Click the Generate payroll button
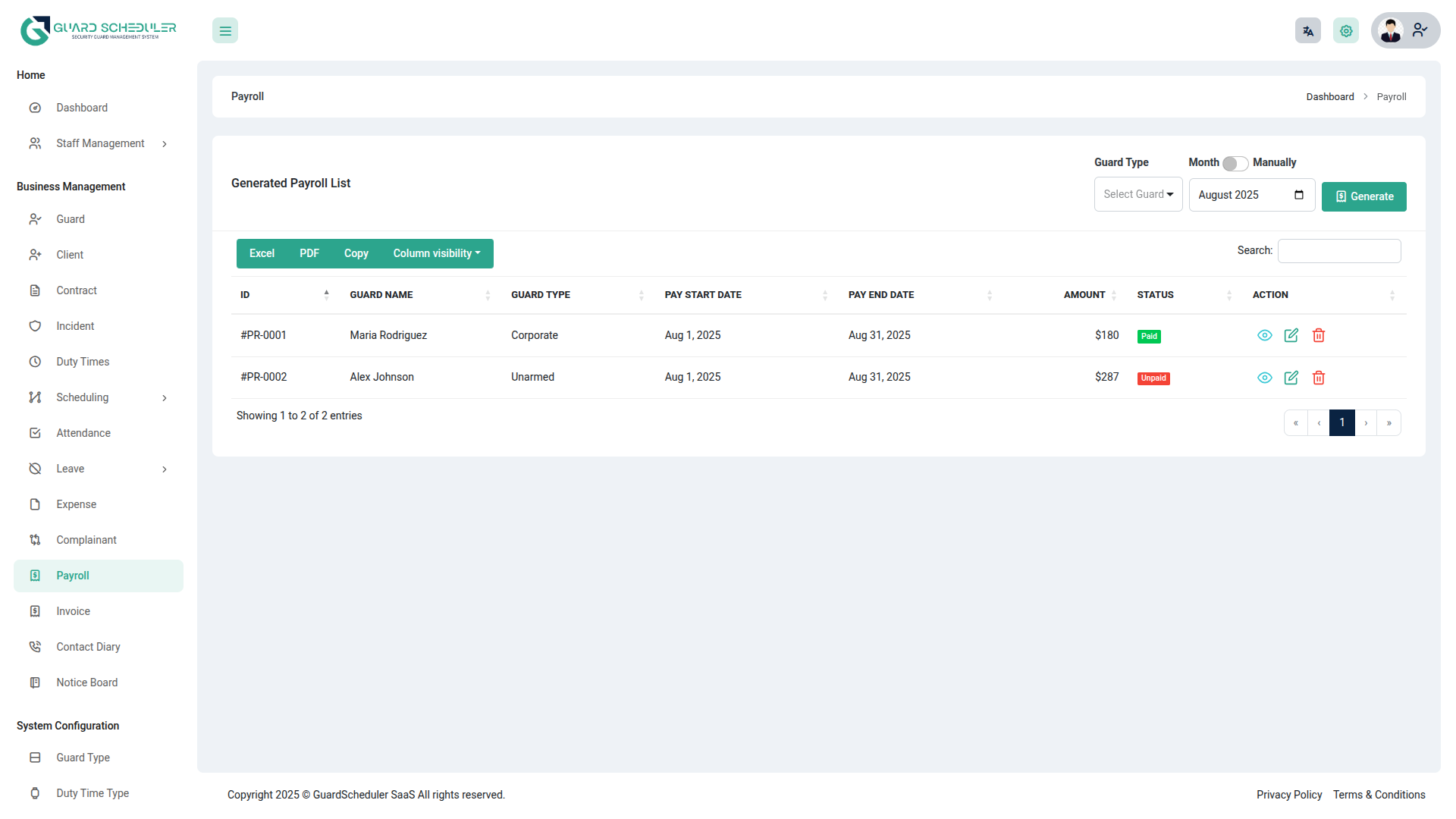Screen dimensions: 1456x819 click(1363, 196)
